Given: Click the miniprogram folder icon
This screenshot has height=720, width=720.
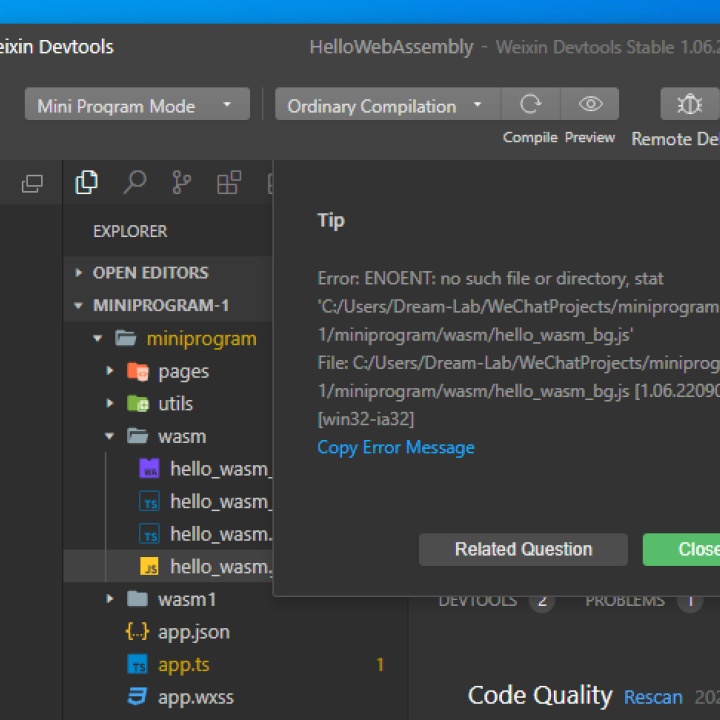Looking at the screenshot, I should (125, 338).
